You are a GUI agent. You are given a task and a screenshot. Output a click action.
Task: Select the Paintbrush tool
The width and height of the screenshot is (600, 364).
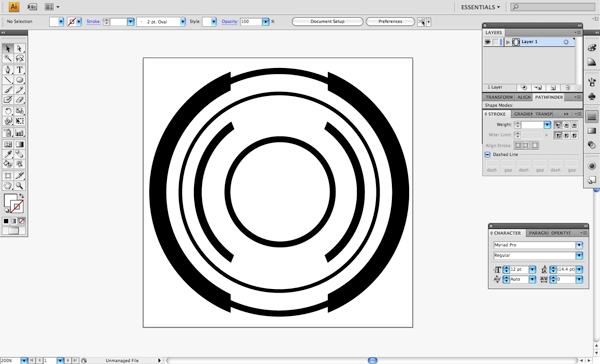(8, 90)
